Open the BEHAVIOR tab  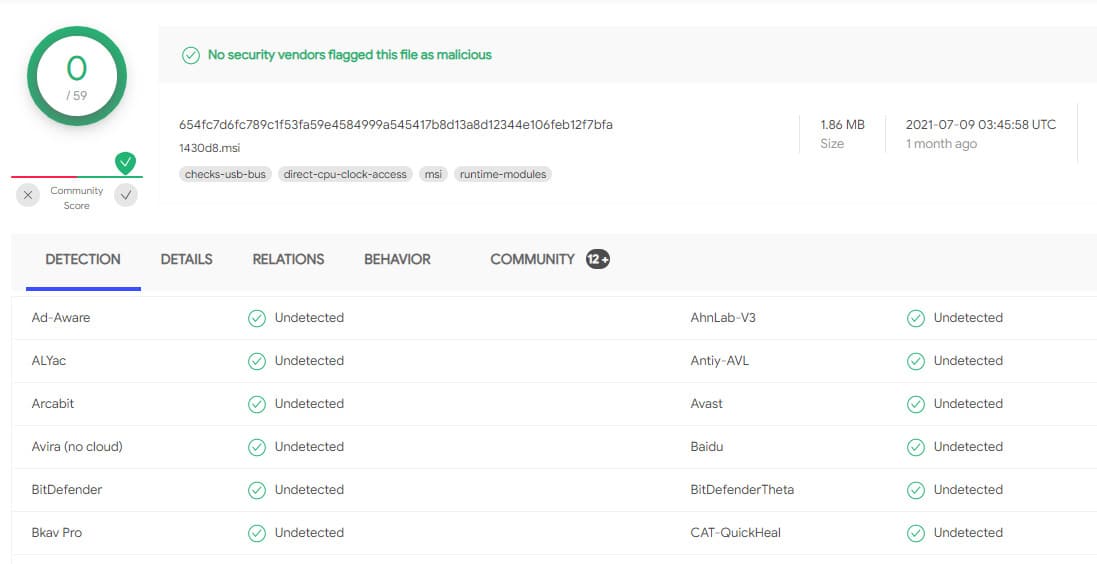(397, 260)
